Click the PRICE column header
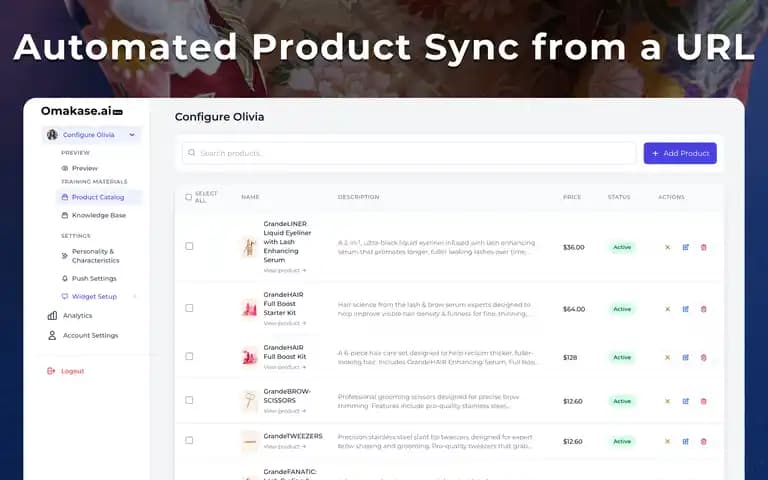768x480 pixels. 572,197
